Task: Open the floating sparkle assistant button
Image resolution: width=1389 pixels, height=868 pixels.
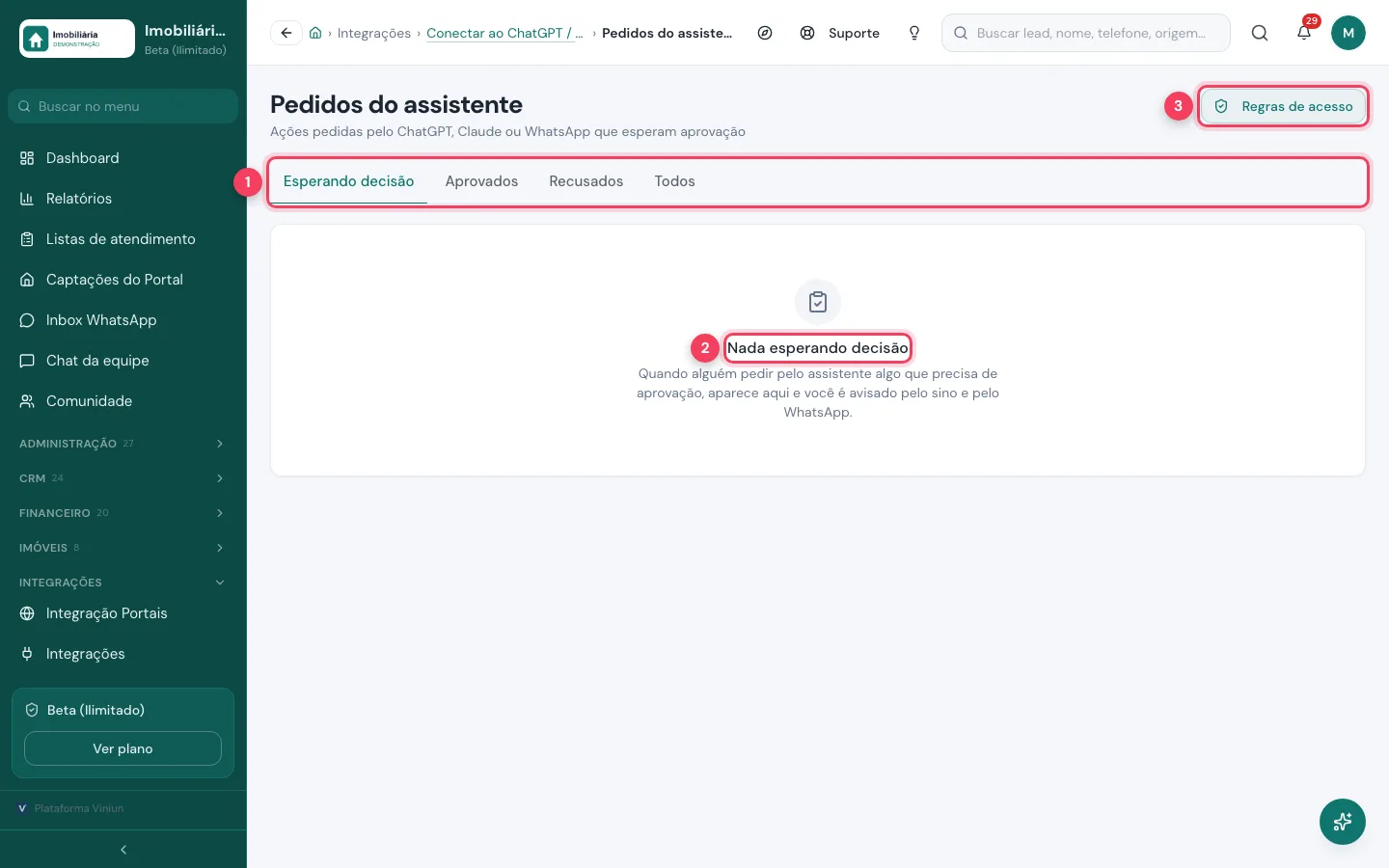Action: [1343, 822]
